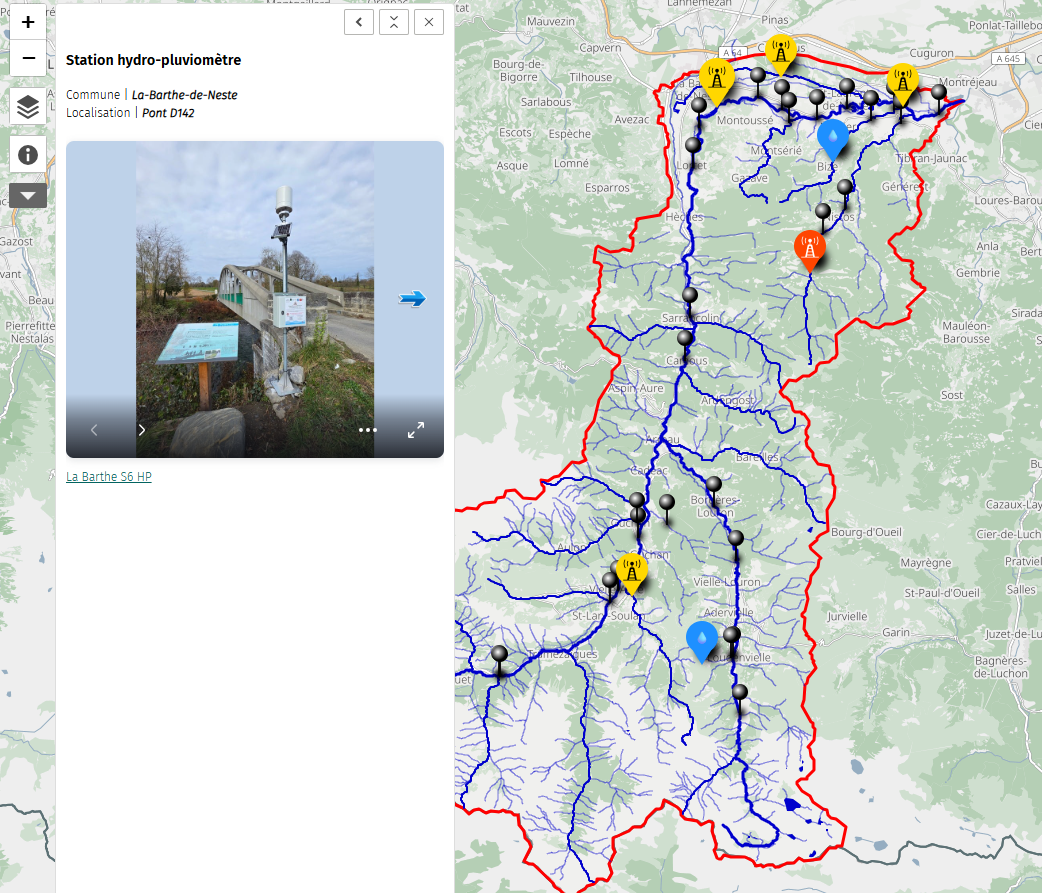Close the station hydro-pluviomètre panel
This screenshot has width=1042, height=893.
[x=429, y=22]
